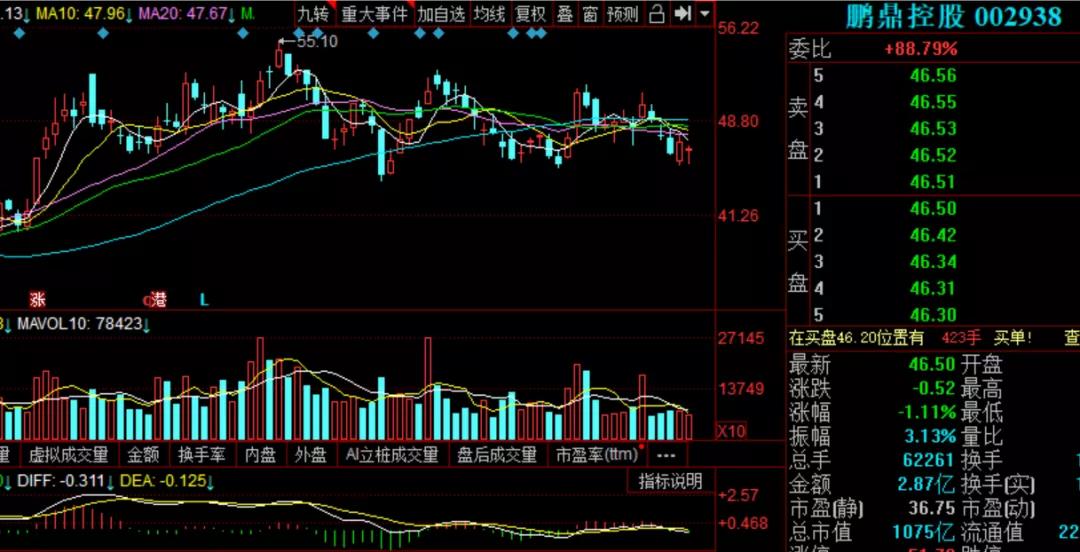The width and height of the screenshot is (1080, 552).
Task: Click the 叠 overlay button
Action: [565, 13]
